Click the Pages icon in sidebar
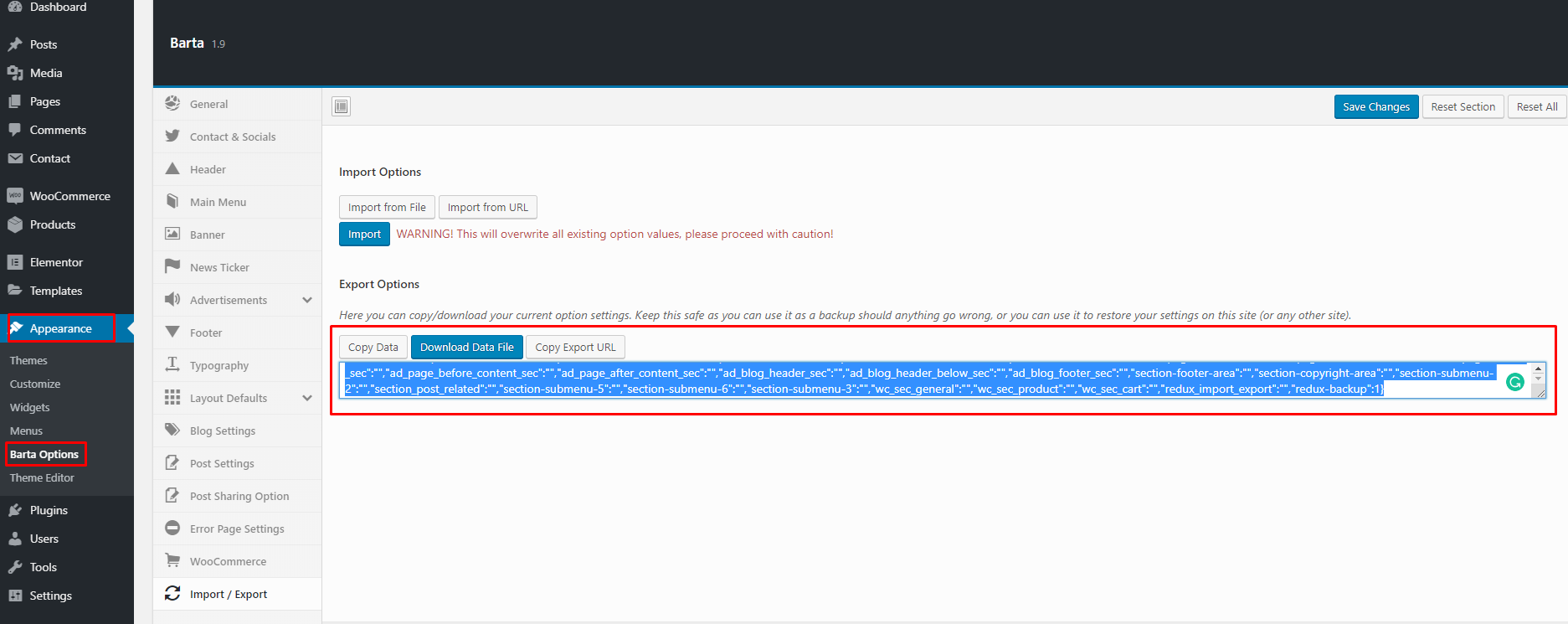 (15, 101)
